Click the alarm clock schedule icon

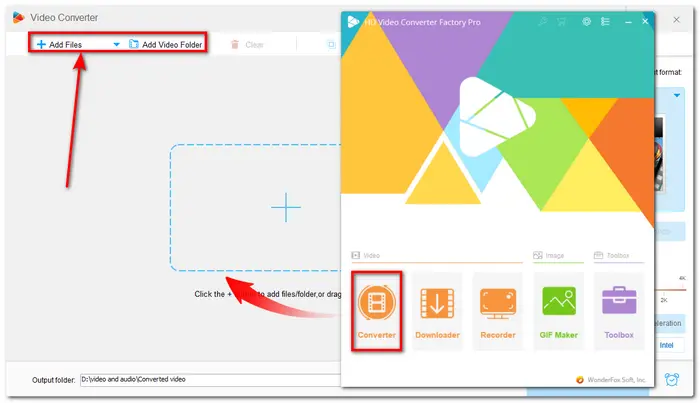coord(672,379)
